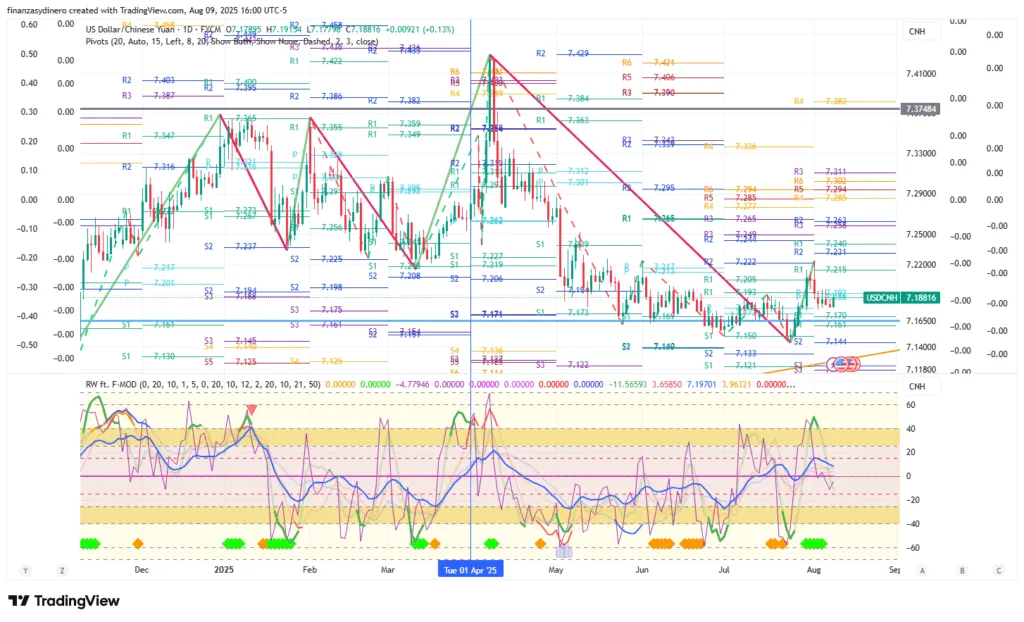
Task: Click the R4 7.336 pivot label
Action: pyautogui.click(x=730, y=146)
